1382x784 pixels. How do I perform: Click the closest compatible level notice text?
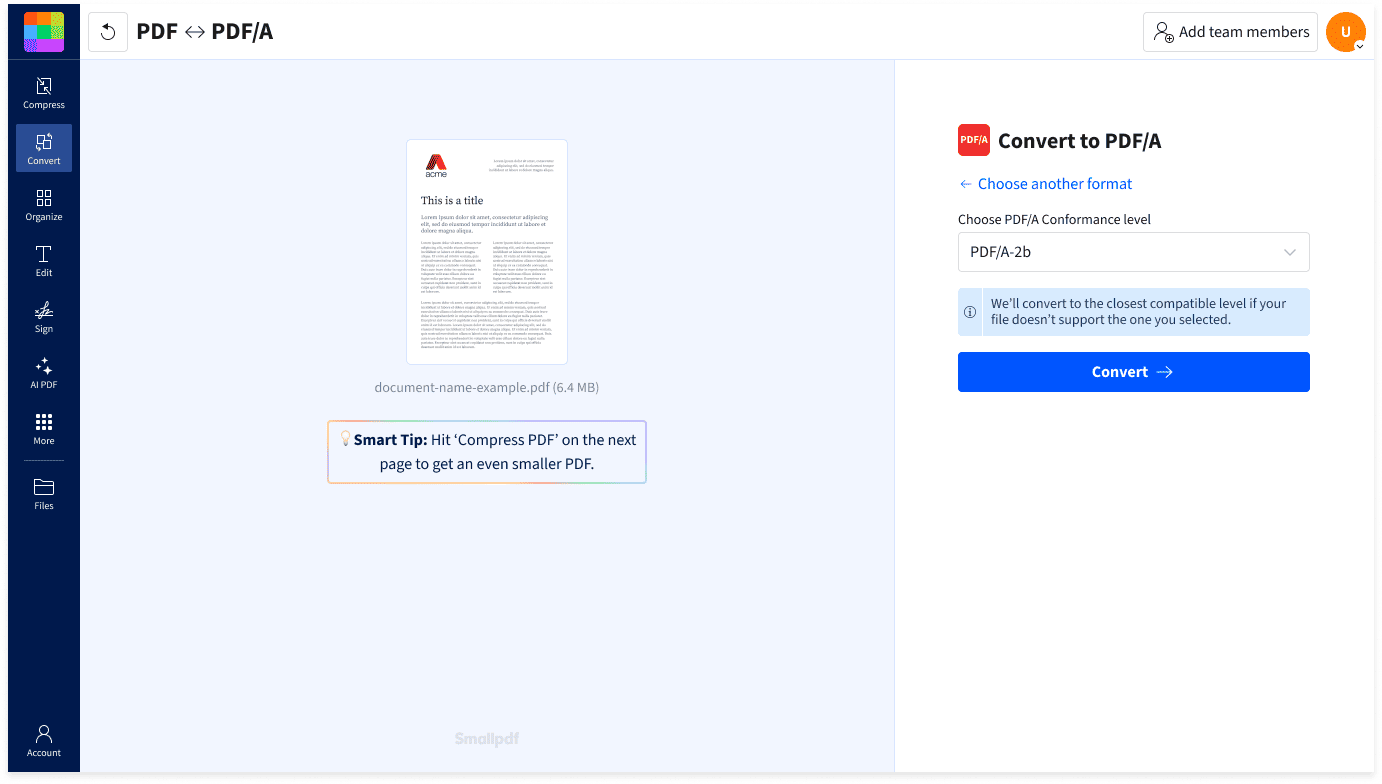pyautogui.click(x=1139, y=312)
